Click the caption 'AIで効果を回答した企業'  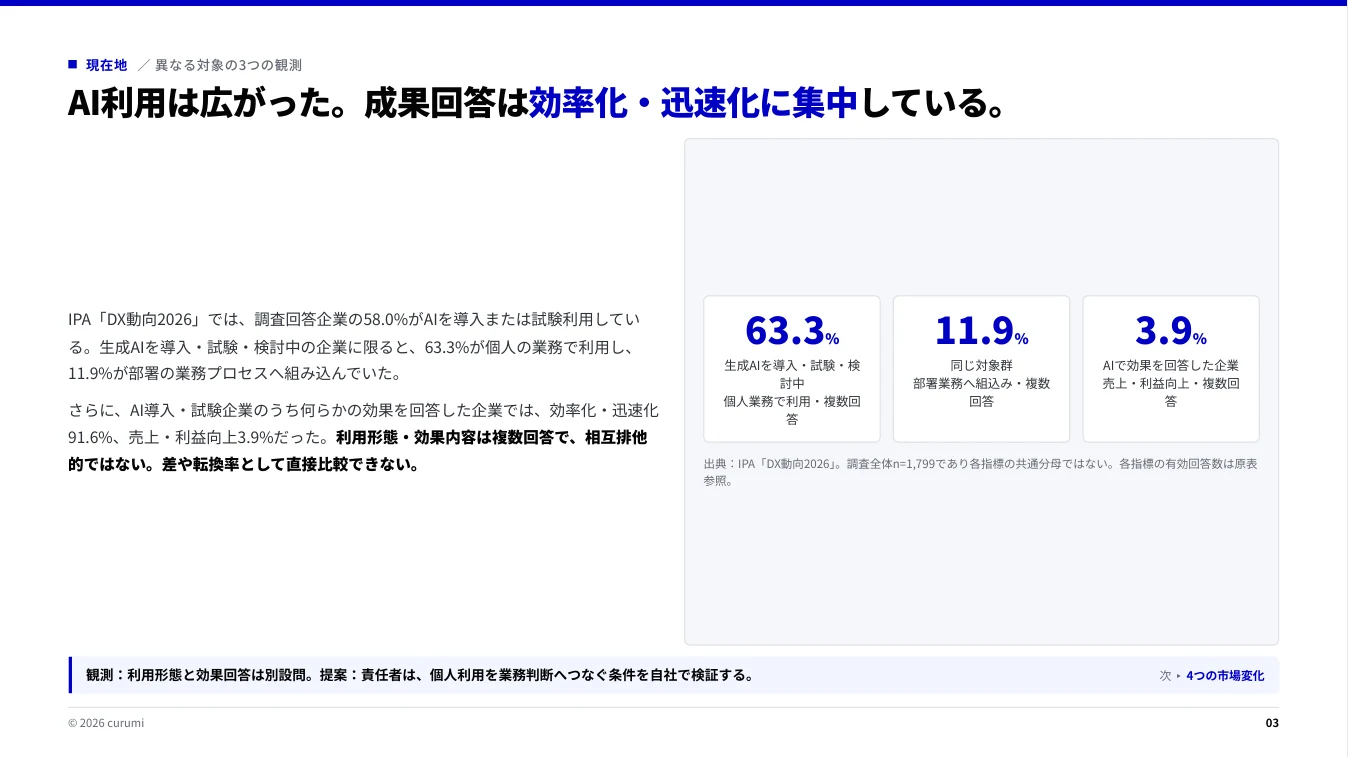click(1171, 365)
